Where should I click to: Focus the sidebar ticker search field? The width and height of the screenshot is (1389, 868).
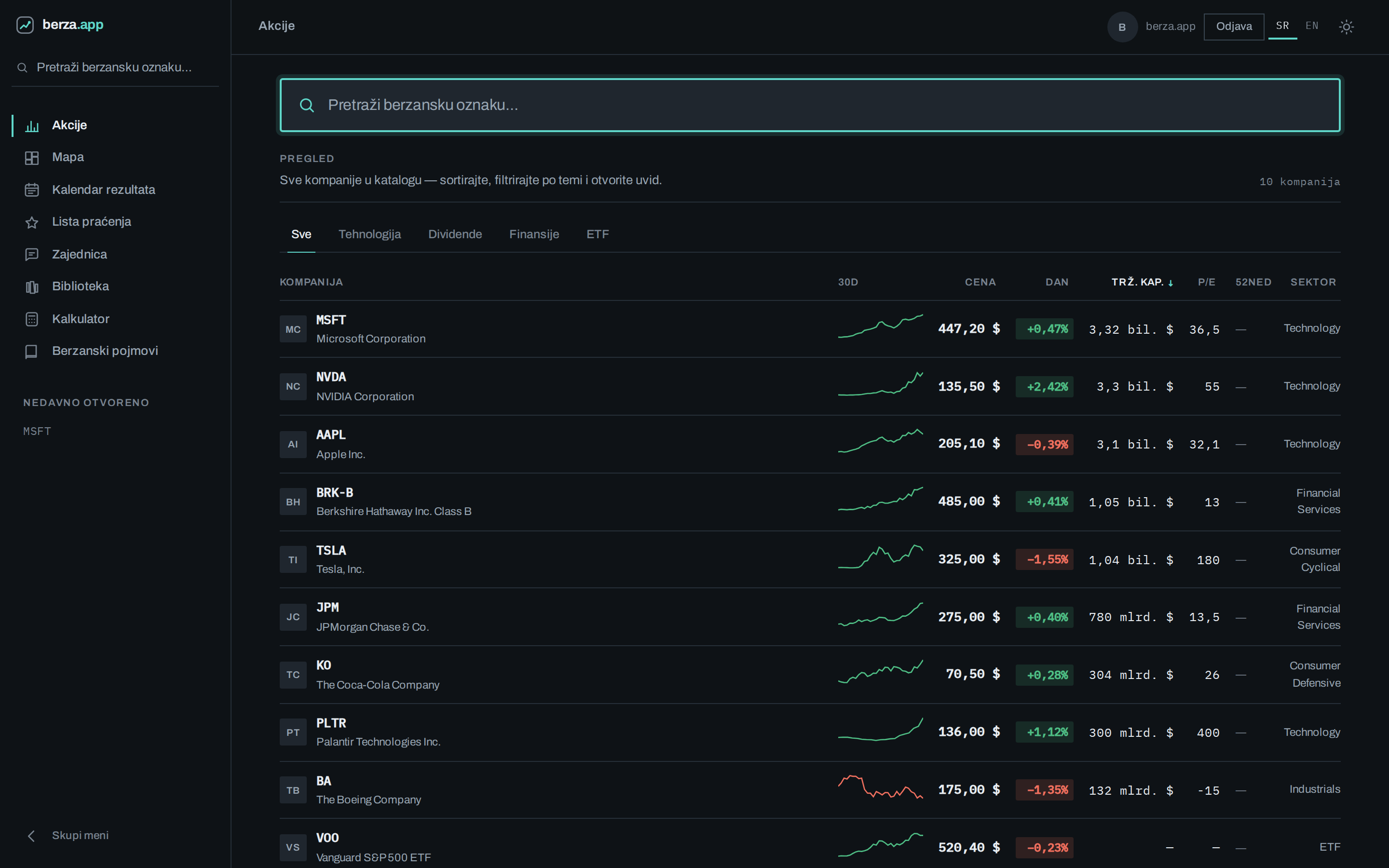coord(115,68)
